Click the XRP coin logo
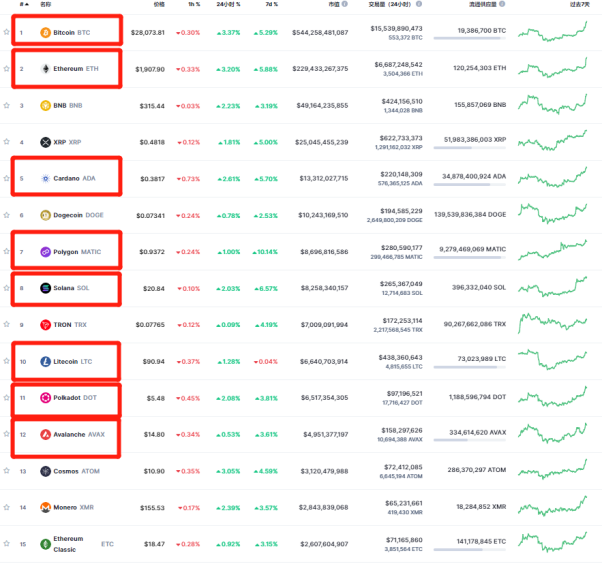This screenshot has width=602, height=564. pyautogui.click(x=45, y=142)
